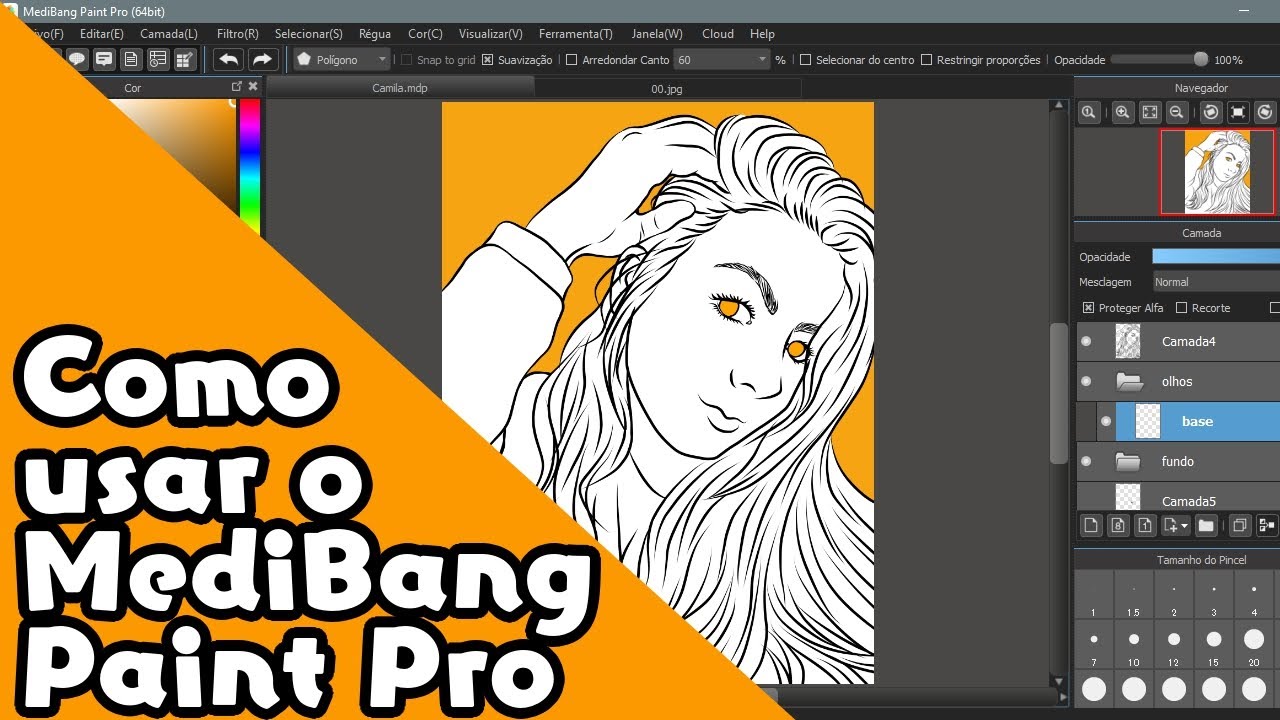The width and height of the screenshot is (1280, 720).
Task: Adjust the layer Opacidade blue bar
Action: point(1216,257)
